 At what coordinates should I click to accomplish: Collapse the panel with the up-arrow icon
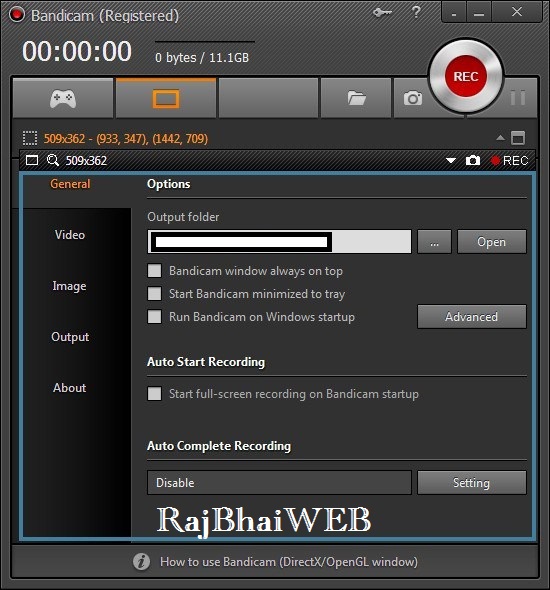pyautogui.click(x=500, y=138)
